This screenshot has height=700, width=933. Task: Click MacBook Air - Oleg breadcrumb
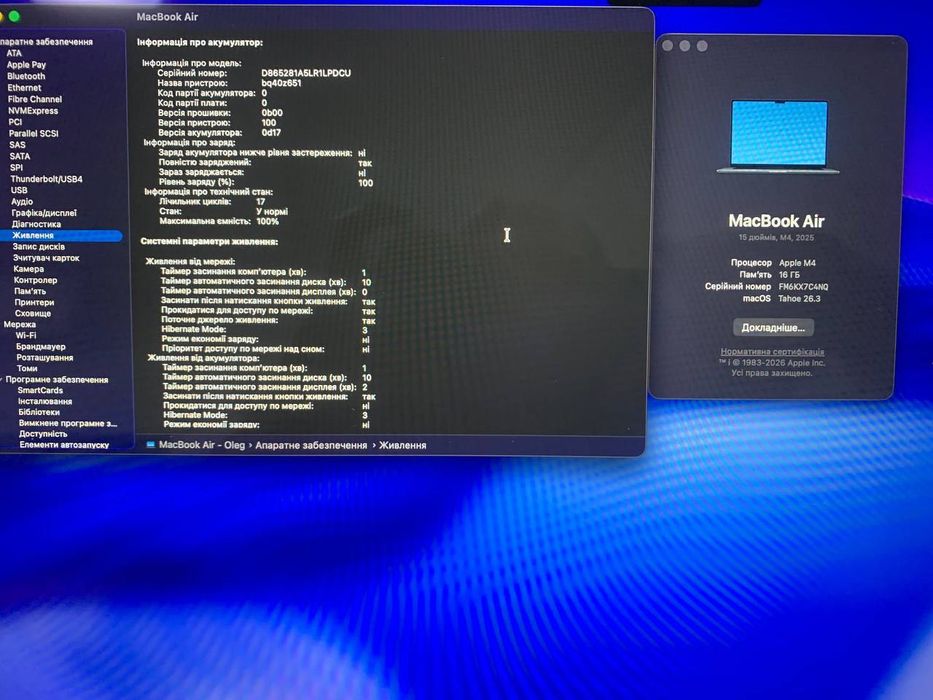(x=202, y=445)
